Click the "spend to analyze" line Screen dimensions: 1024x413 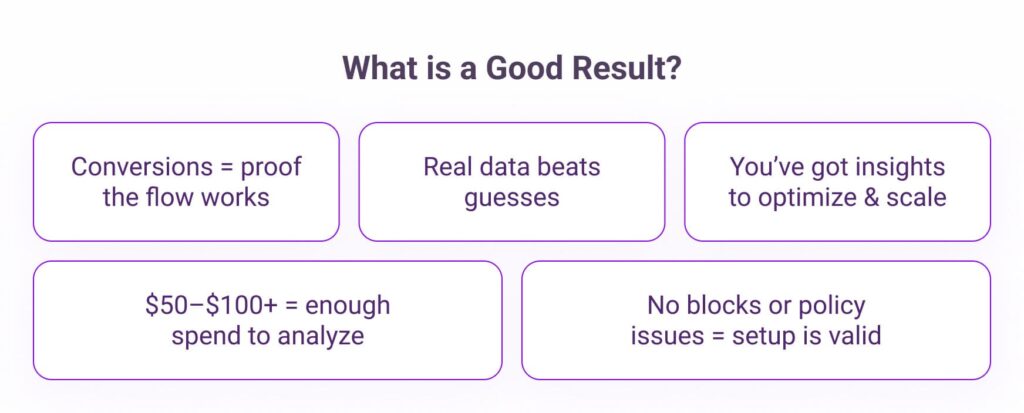268,336
